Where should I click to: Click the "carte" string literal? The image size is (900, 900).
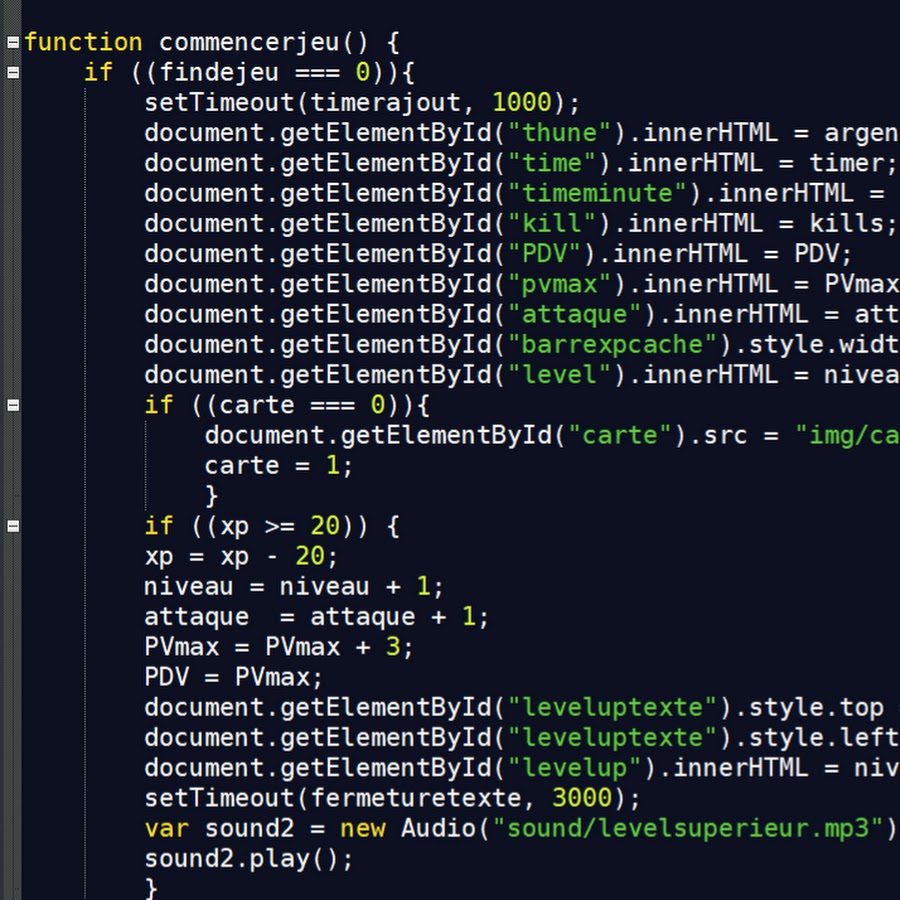(x=620, y=436)
